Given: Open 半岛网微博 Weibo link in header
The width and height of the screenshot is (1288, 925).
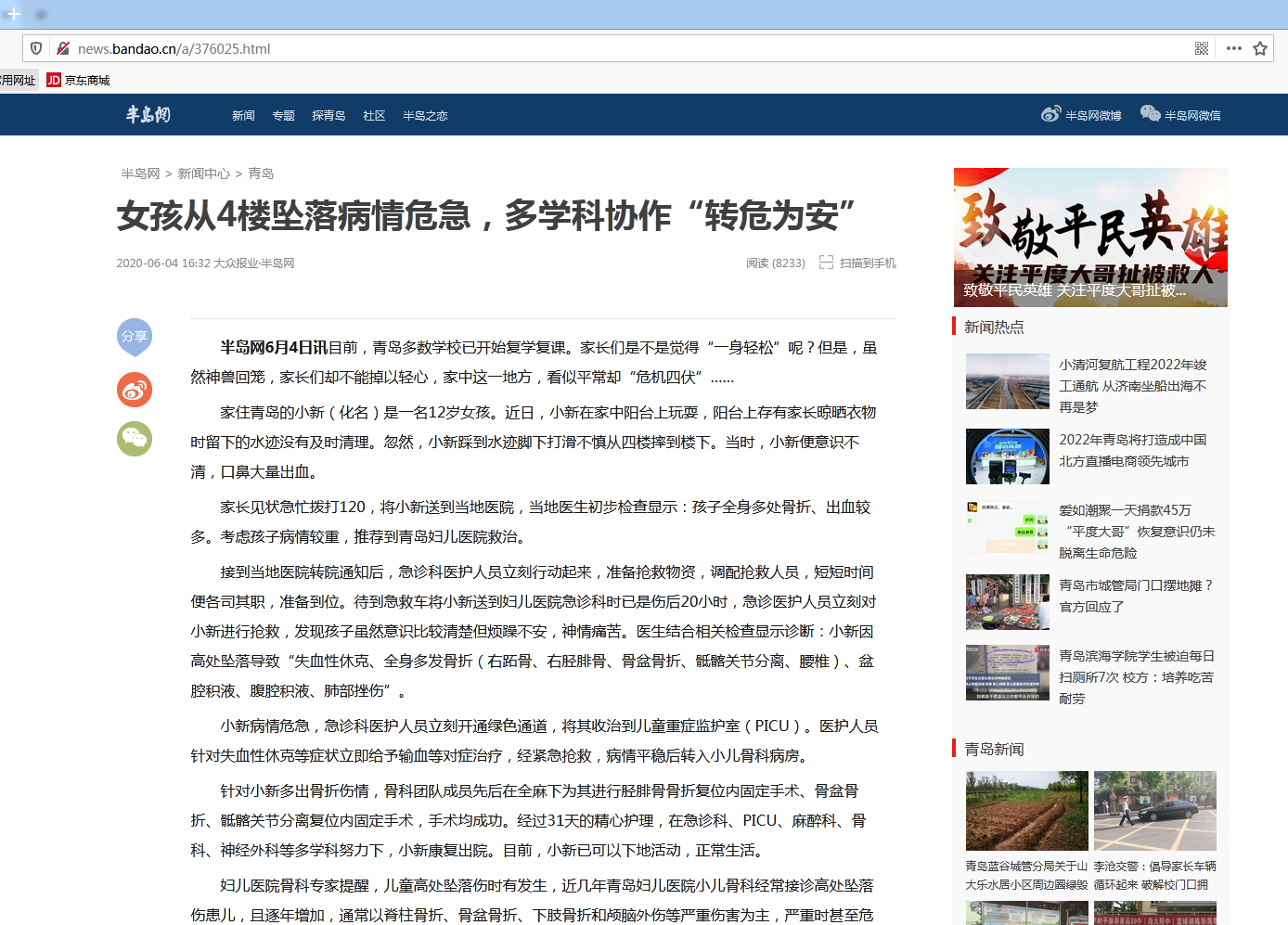Looking at the screenshot, I should coord(1082,115).
